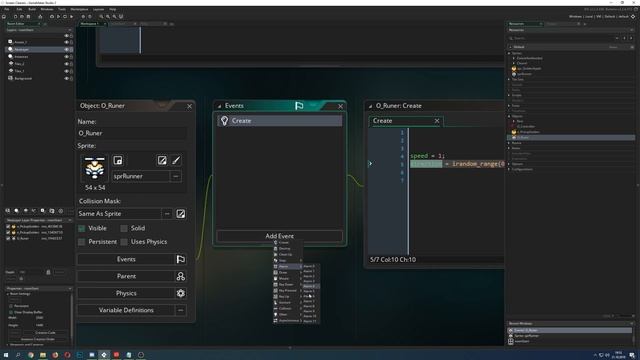This screenshot has height=360, width=640.
Task: Click the ellipsis beside Variable Definitions
Action: click(x=180, y=310)
